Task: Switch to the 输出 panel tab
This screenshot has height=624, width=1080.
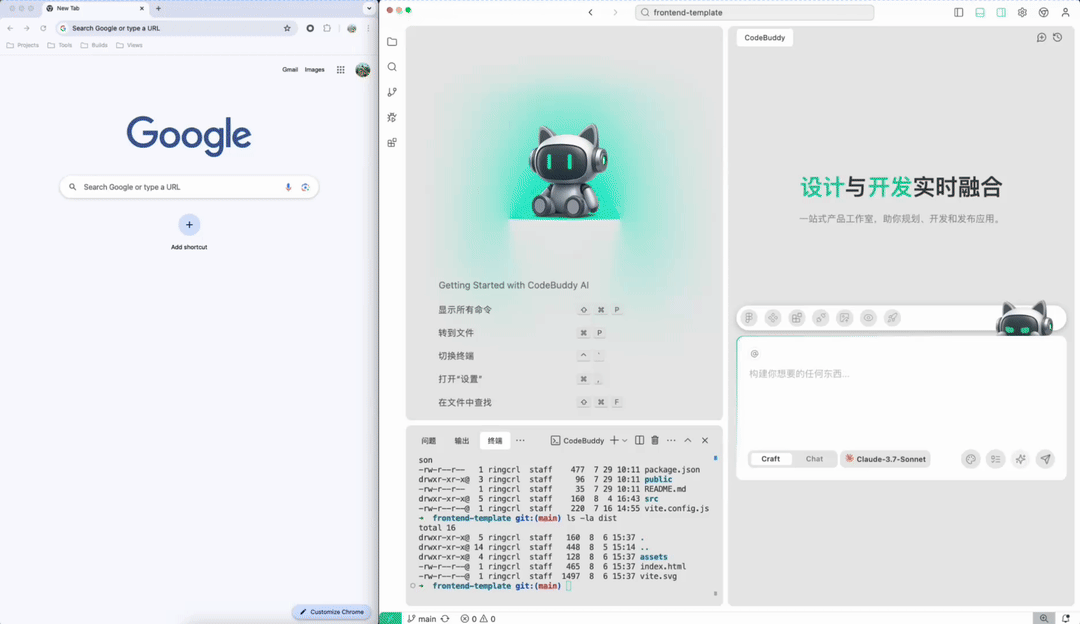Action: [461, 440]
